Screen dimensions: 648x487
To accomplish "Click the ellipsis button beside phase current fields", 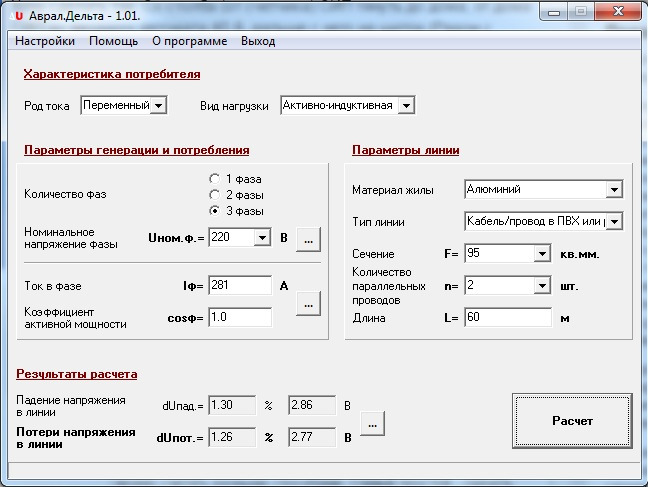I will click(308, 301).
